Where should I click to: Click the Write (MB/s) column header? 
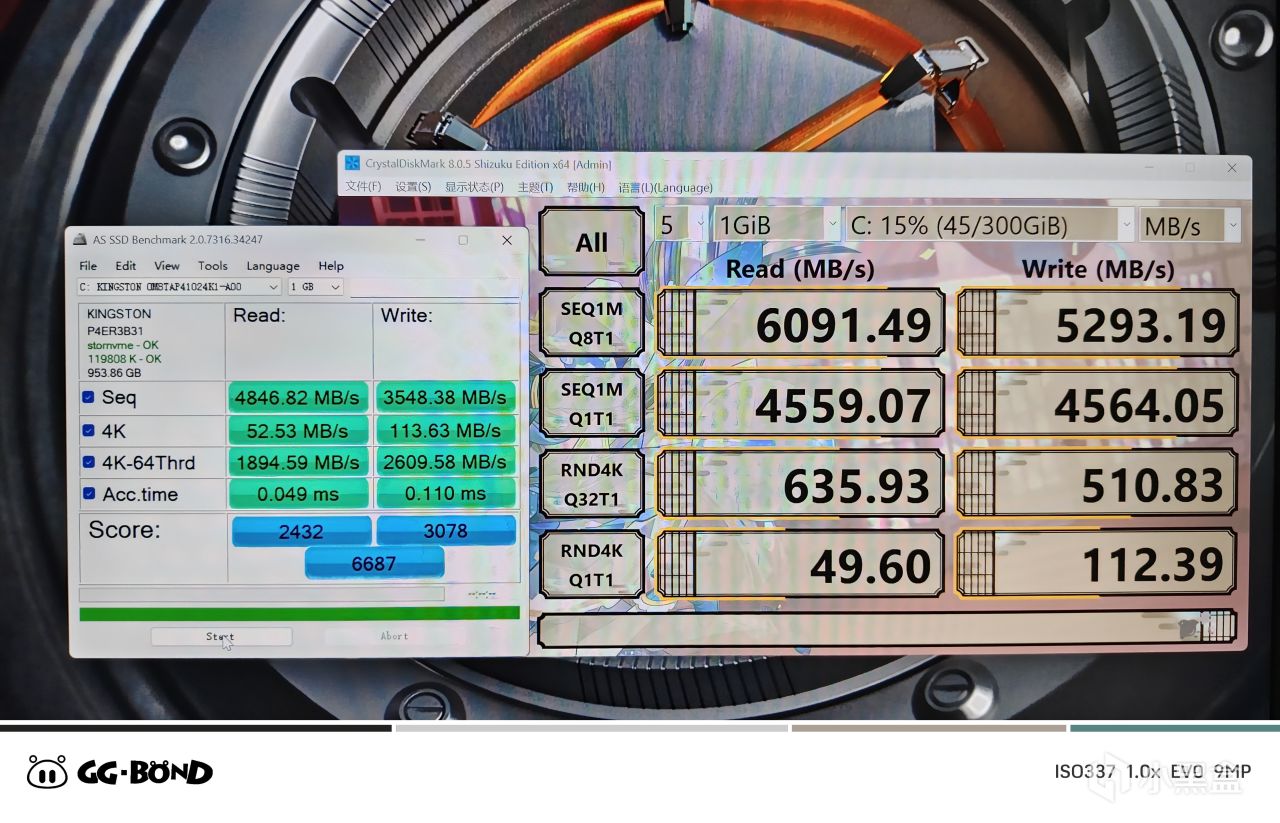tap(1098, 268)
